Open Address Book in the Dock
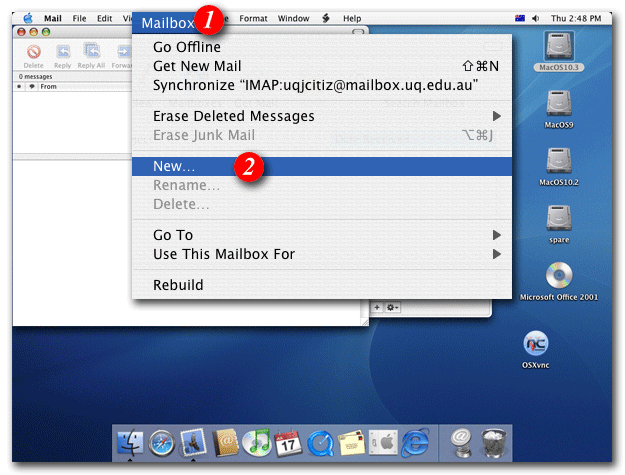 [225, 441]
